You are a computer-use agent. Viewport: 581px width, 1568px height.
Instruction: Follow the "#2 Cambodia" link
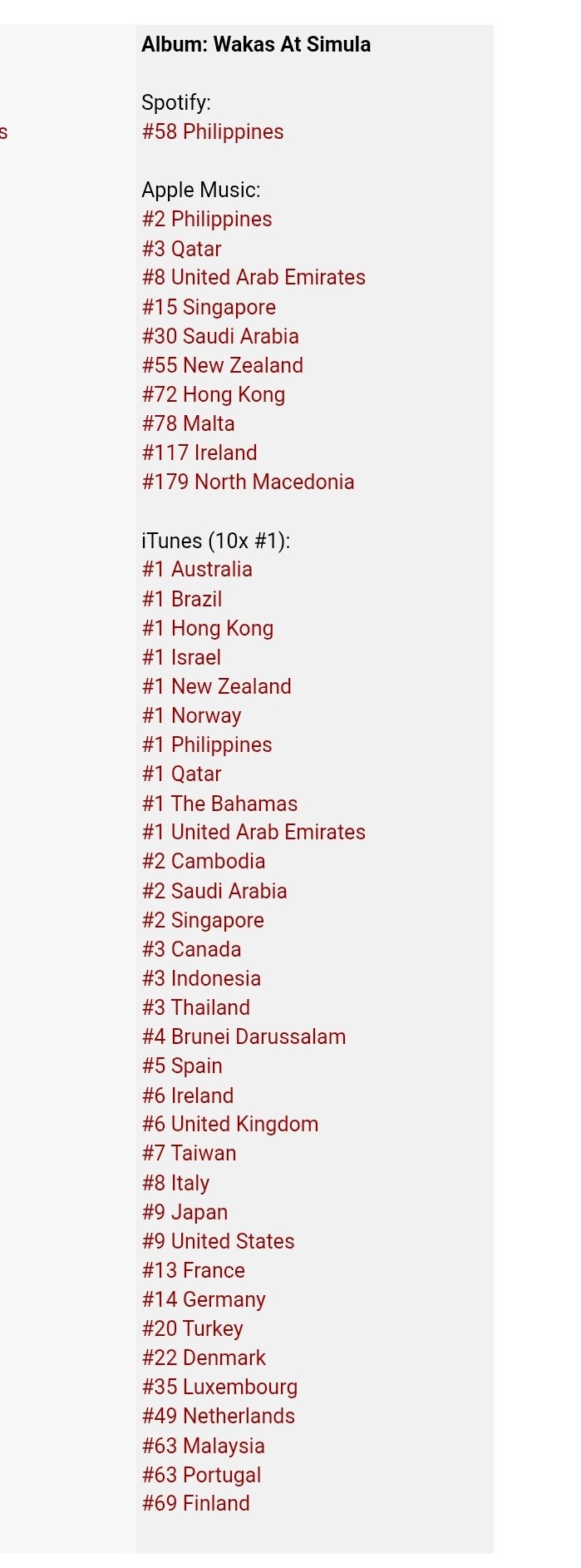click(x=203, y=862)
